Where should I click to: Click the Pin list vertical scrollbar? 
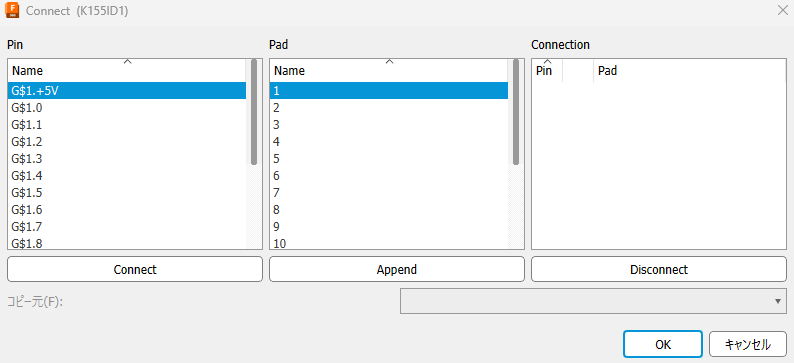pos(254,154)
